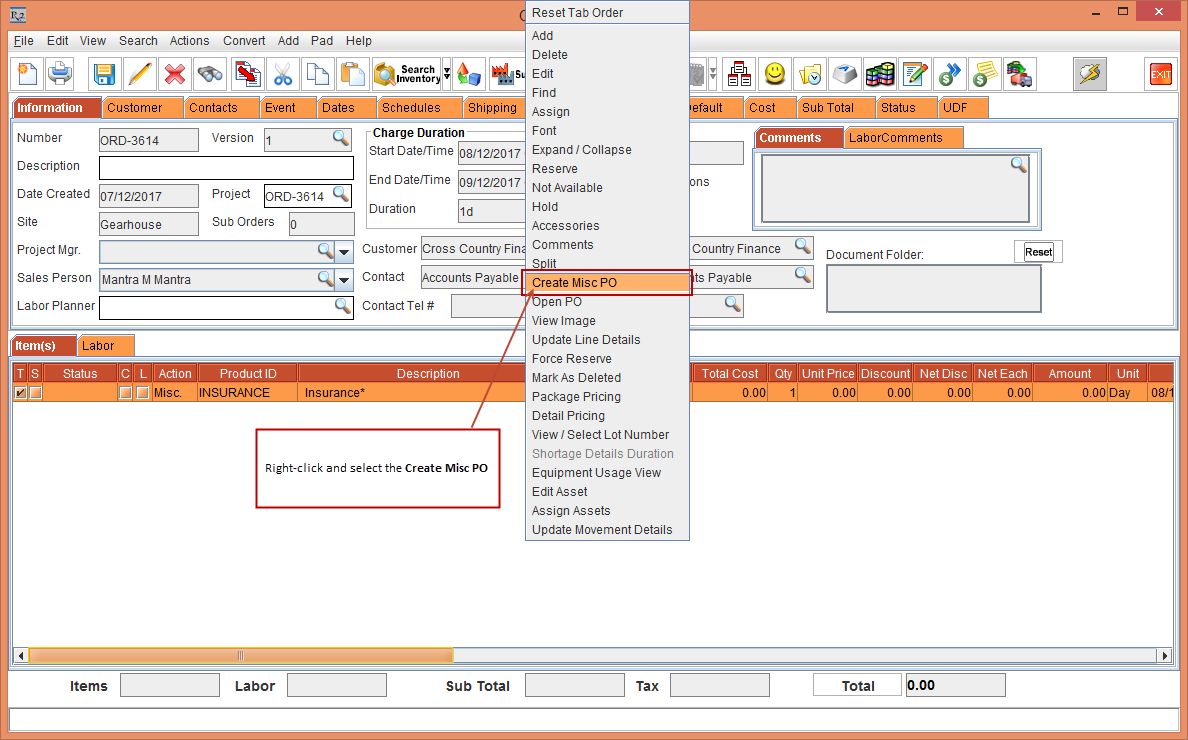Click the dollar with blue arrows icon
This screenshot has height=740, width=1188.
tap(949, 74)
